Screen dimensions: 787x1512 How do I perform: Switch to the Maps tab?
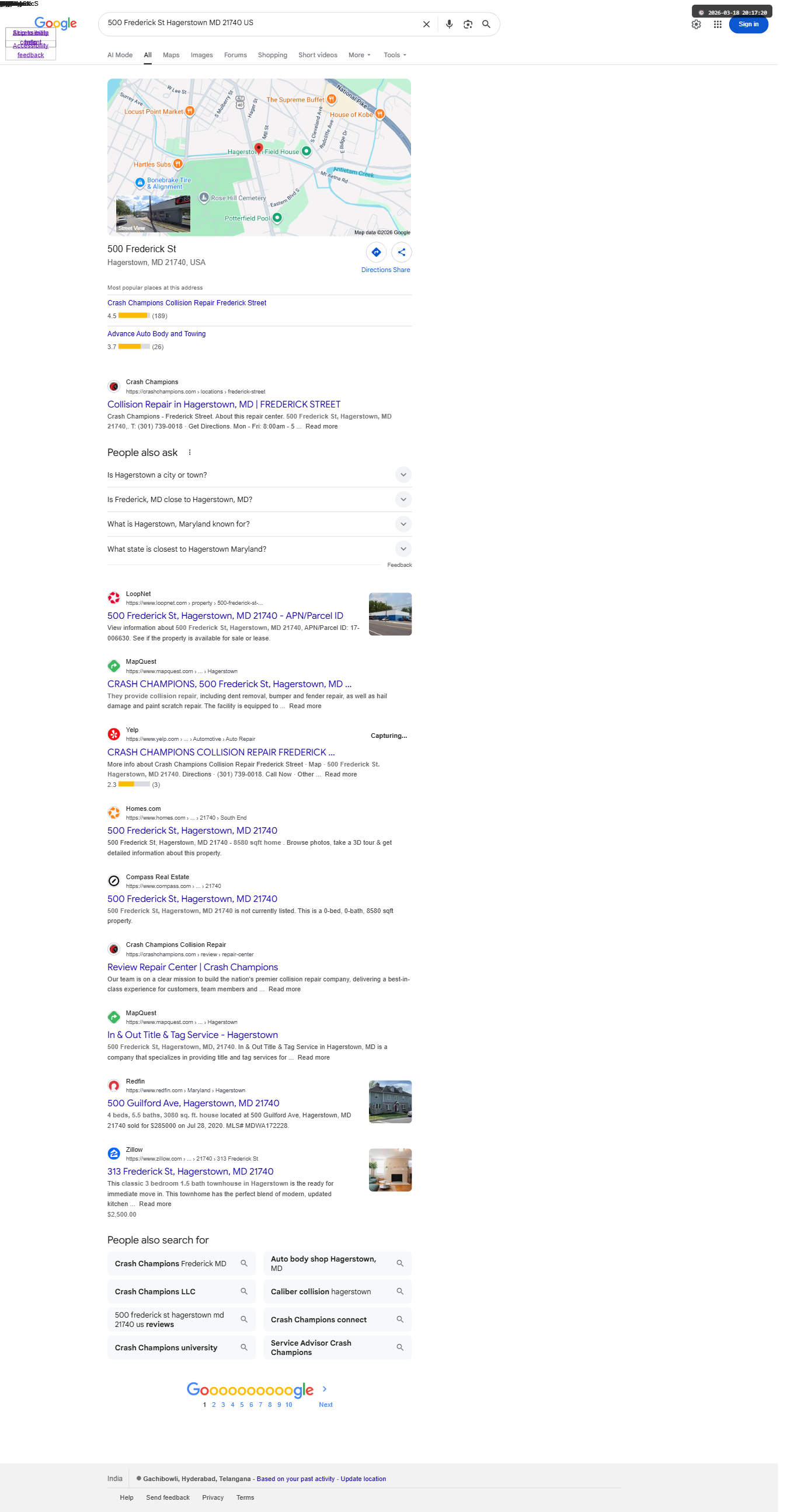(173, 56)
